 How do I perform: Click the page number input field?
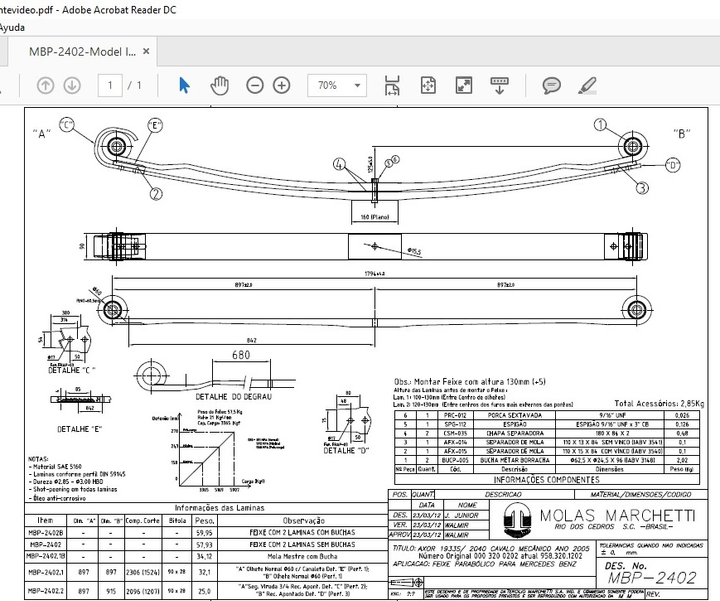tap(109, 85)
